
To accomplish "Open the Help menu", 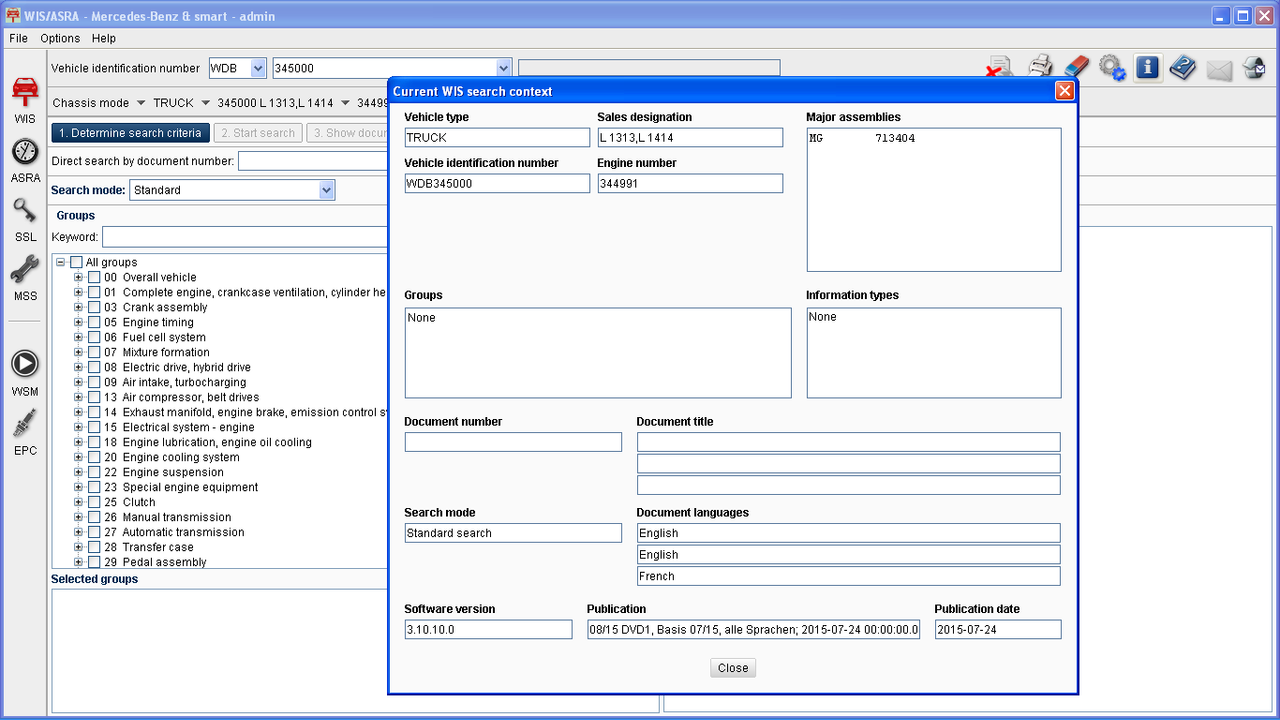I will [104, 38].
